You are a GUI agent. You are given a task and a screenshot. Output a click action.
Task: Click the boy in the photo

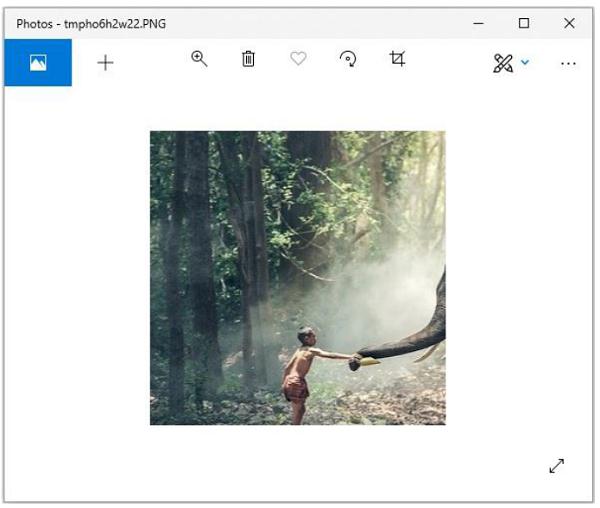coord(298,370)
